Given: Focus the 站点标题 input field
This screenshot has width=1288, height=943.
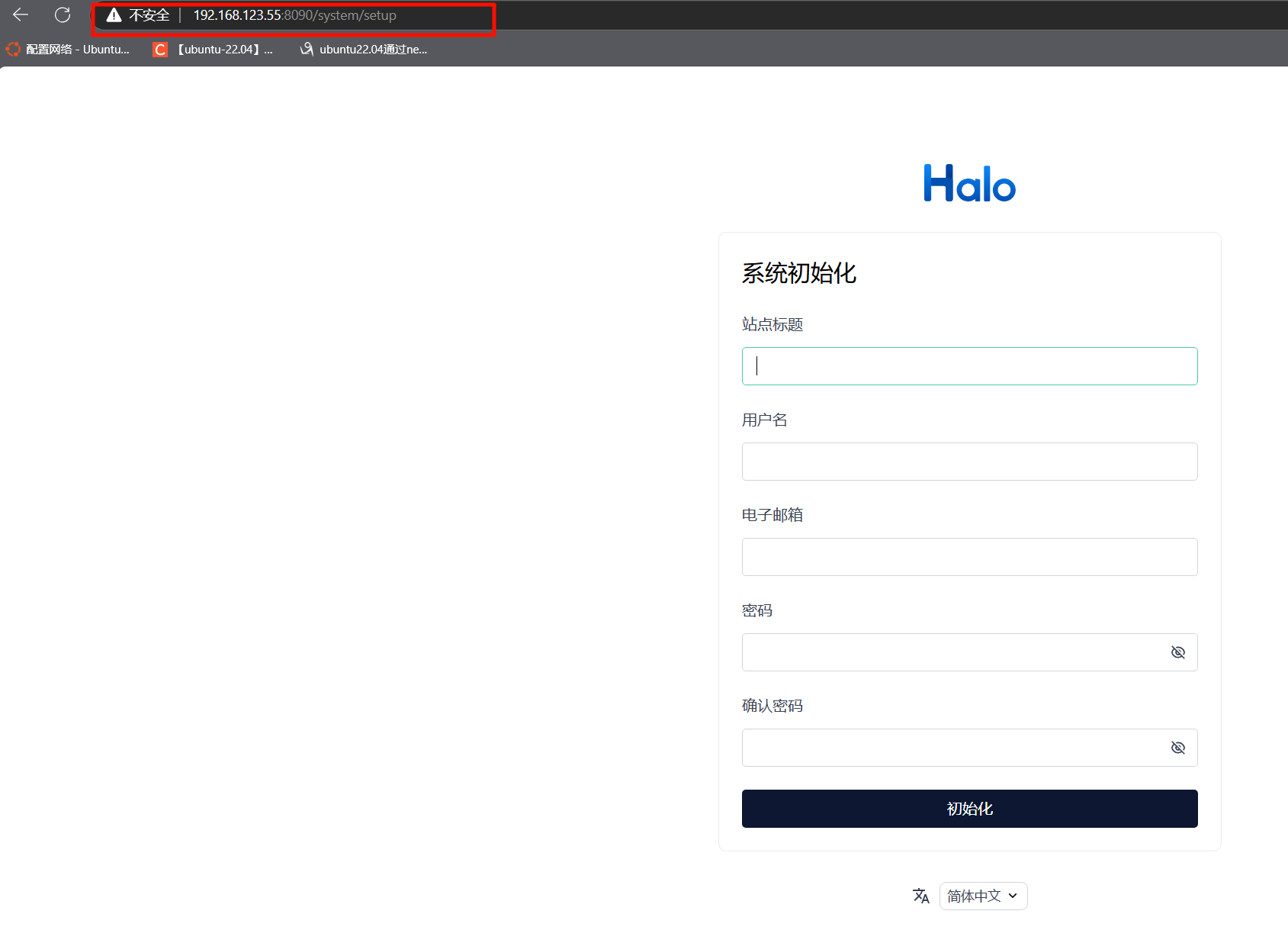Looking at the screenshot, I should tap(968, 366).
